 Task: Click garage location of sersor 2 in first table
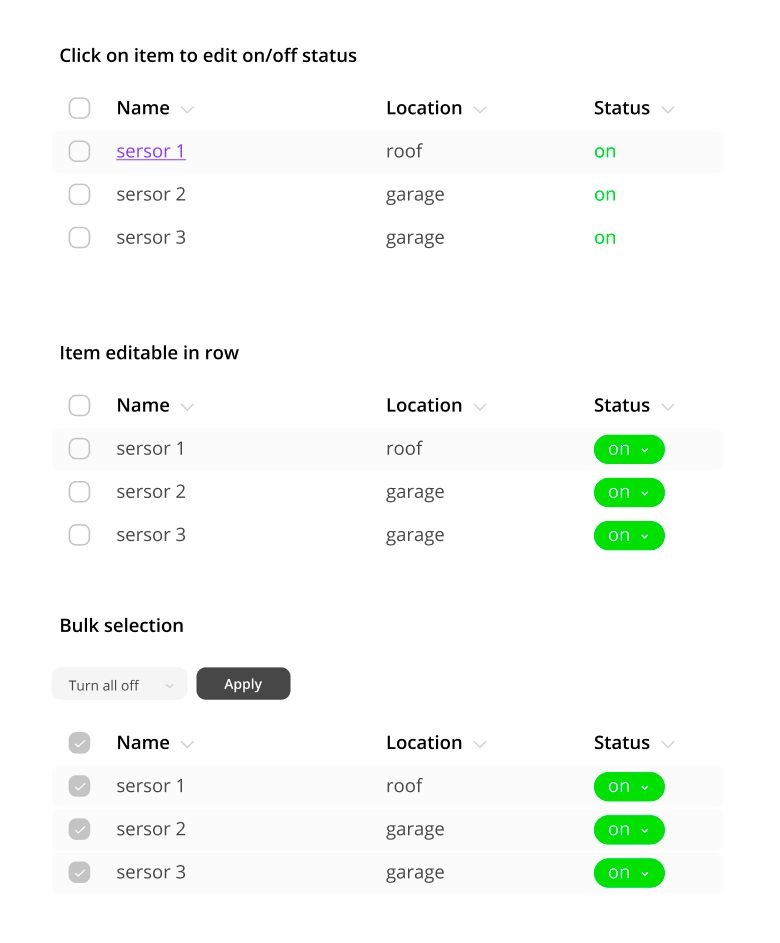click(x=415, y=195)
